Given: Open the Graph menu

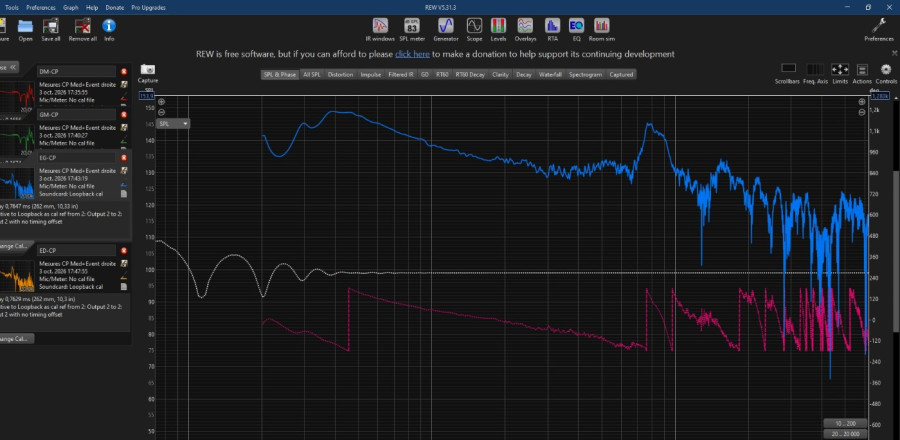Looking at the screenshot, I should (71, 7).
